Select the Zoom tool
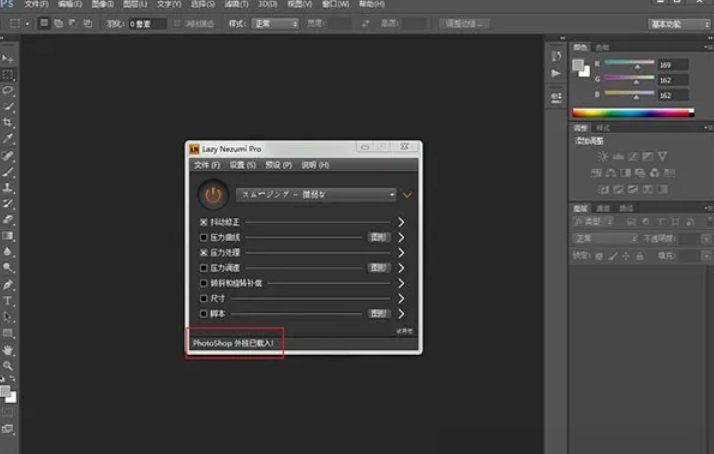The image size is (714, 454). pyautogui.click(x=8, y=366)
